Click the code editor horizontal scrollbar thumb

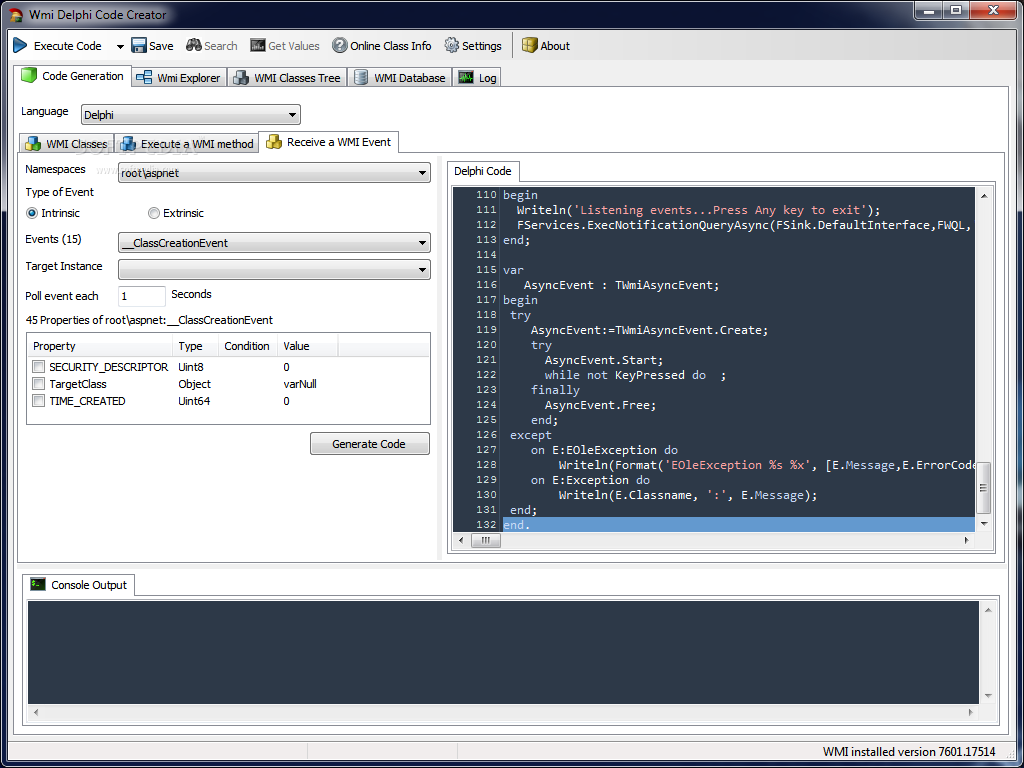pyautogui.click(x=486, y=540)
